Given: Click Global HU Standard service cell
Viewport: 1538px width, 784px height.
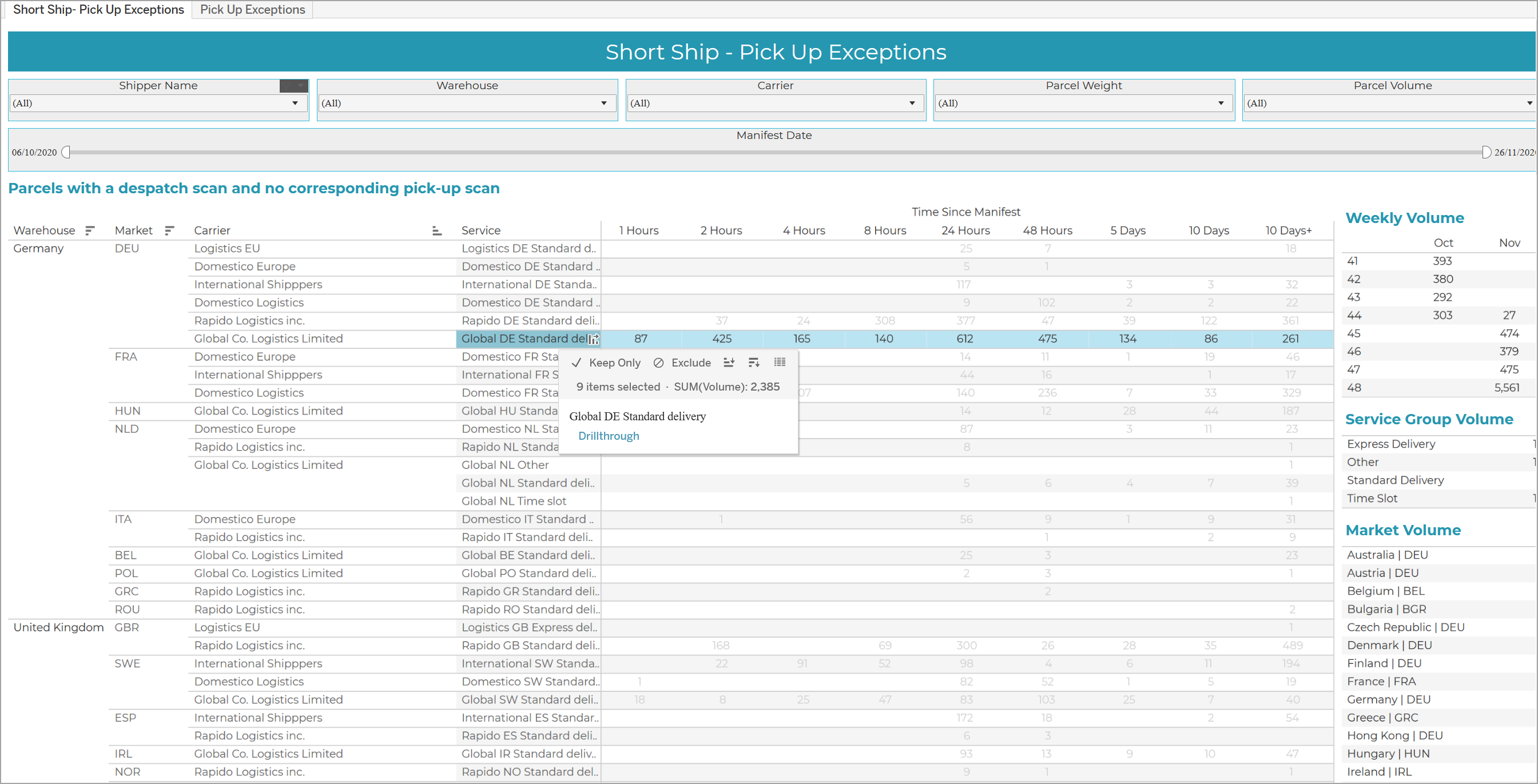Looking at the screenshot, I should tap(509, 411).
